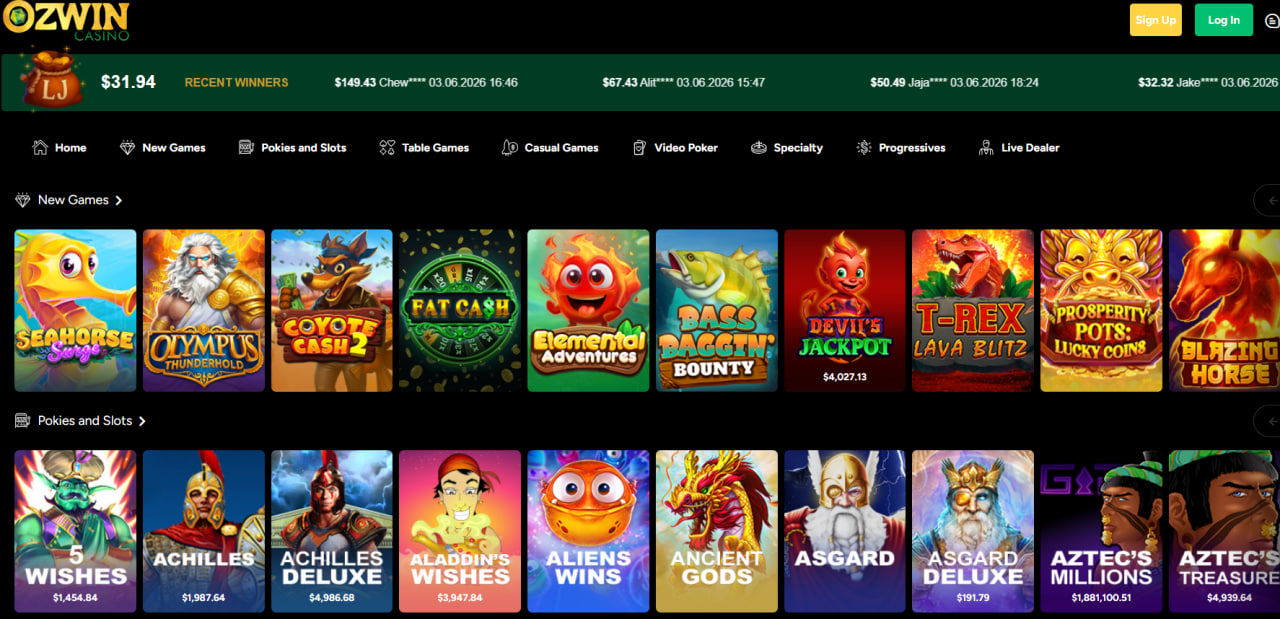Screen dimensions: 1280x619
Task: Open the hamburger menu icon
Action: (1272, 20)
